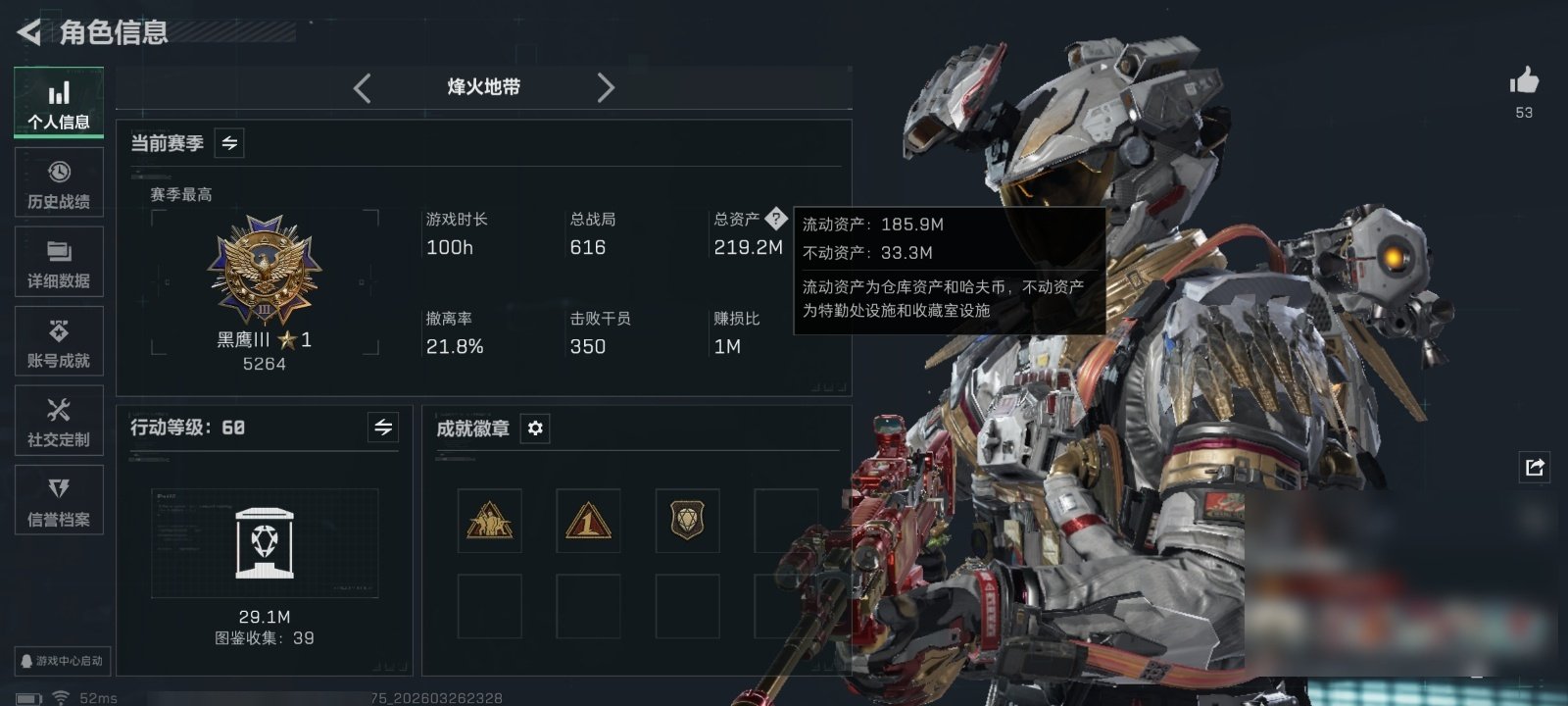Go back using the top-left arrow
1568x706 pixels.
coord(29,32)
